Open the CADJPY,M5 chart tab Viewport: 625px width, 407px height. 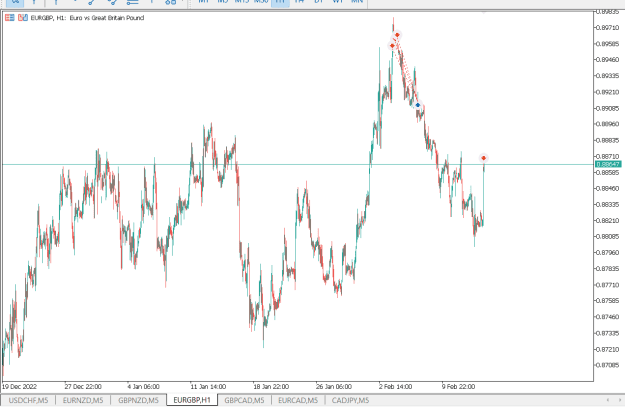coord(350,400)
